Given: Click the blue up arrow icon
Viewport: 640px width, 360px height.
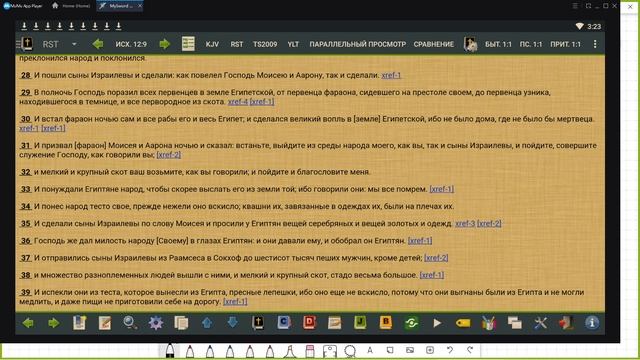Looking at the screenshot, I should (x=207, y=323).
